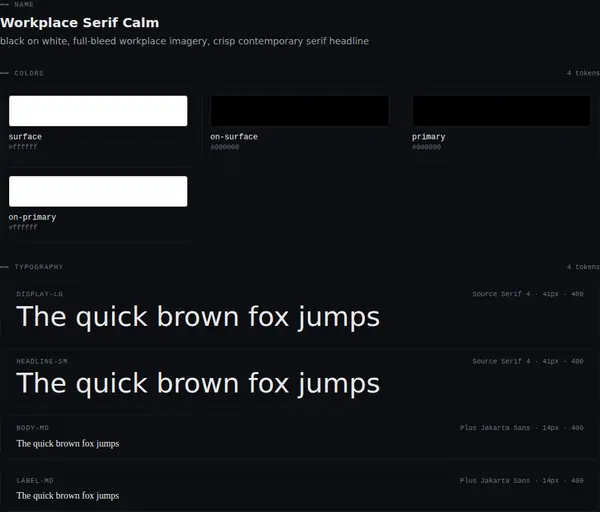
Task: Click the black on-surface color swatch
Action: [x=300, y=111]
